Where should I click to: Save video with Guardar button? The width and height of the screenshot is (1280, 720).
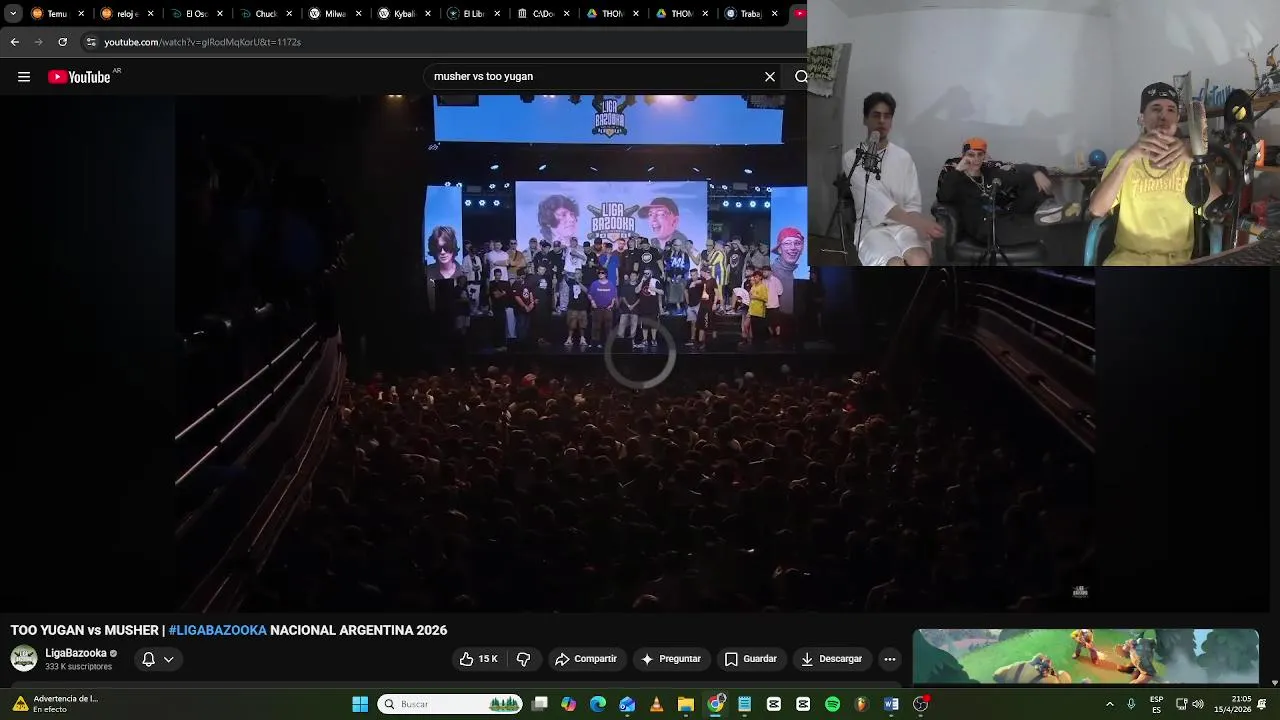pos(751,659)
